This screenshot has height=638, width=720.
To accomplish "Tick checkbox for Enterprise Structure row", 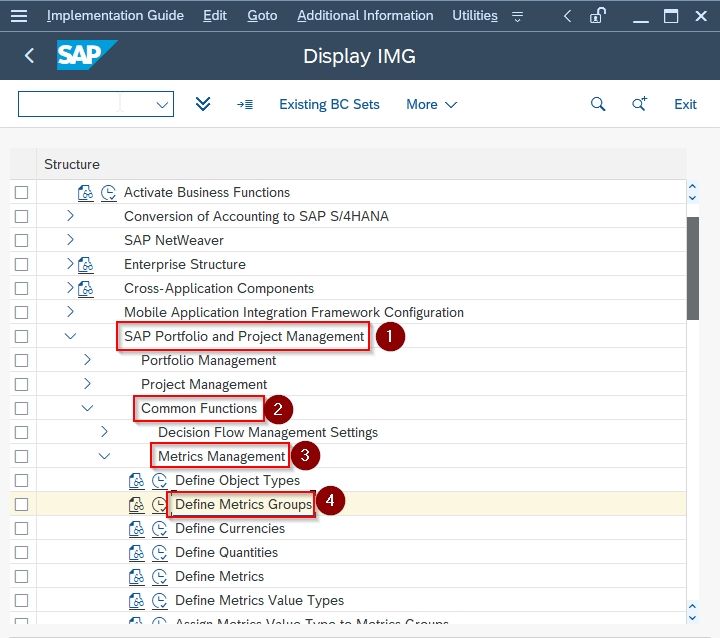I will coord(21,265).
